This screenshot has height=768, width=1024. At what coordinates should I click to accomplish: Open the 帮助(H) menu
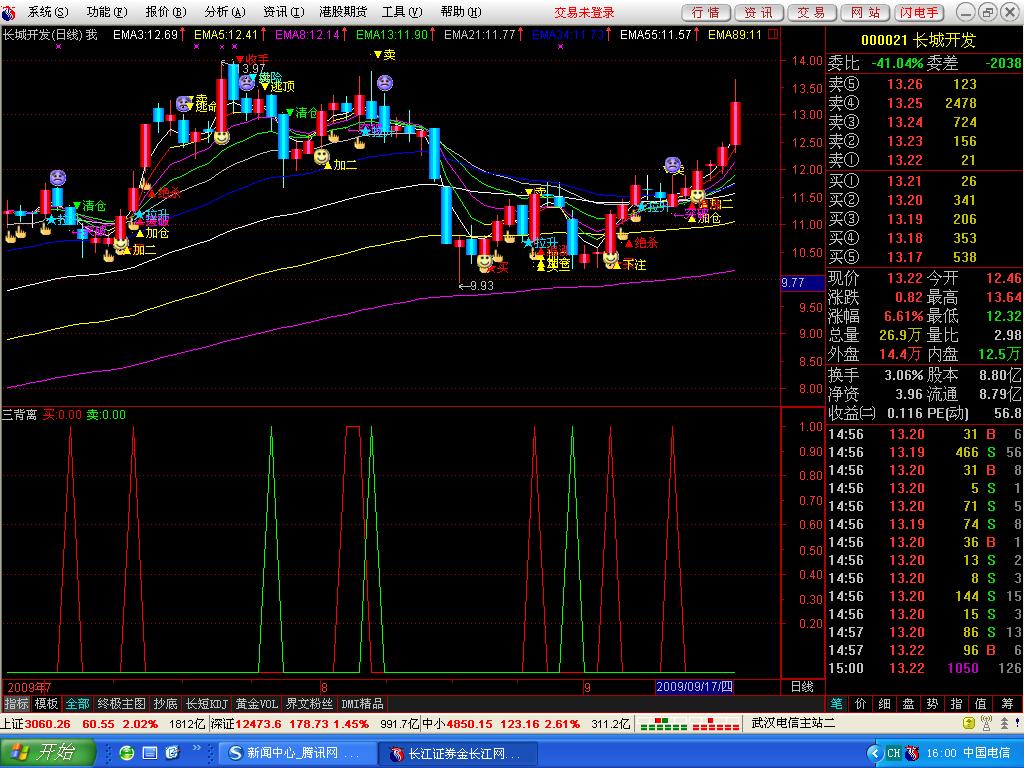coord(460,12)
